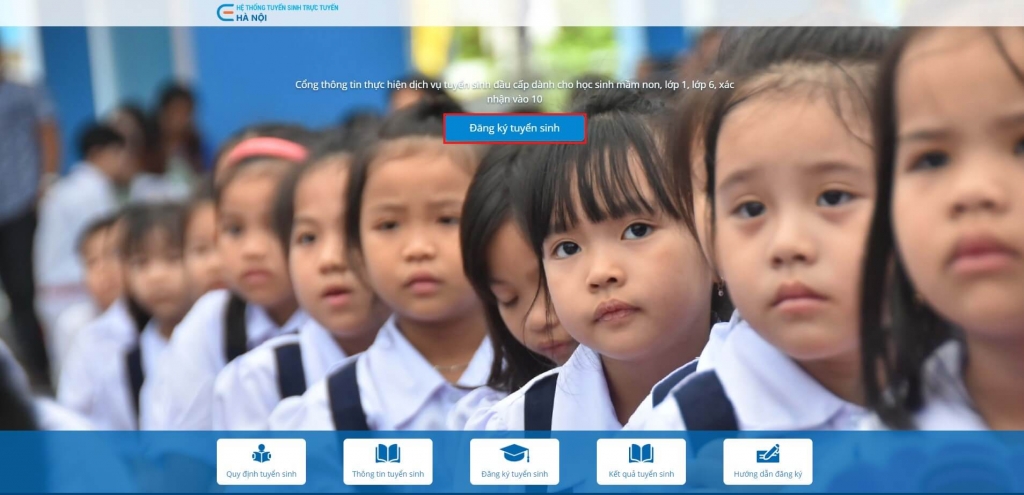The image size is (1024, 495).
Task: View the Kết quả tuyển sinh label link
Action: point(641,474)
